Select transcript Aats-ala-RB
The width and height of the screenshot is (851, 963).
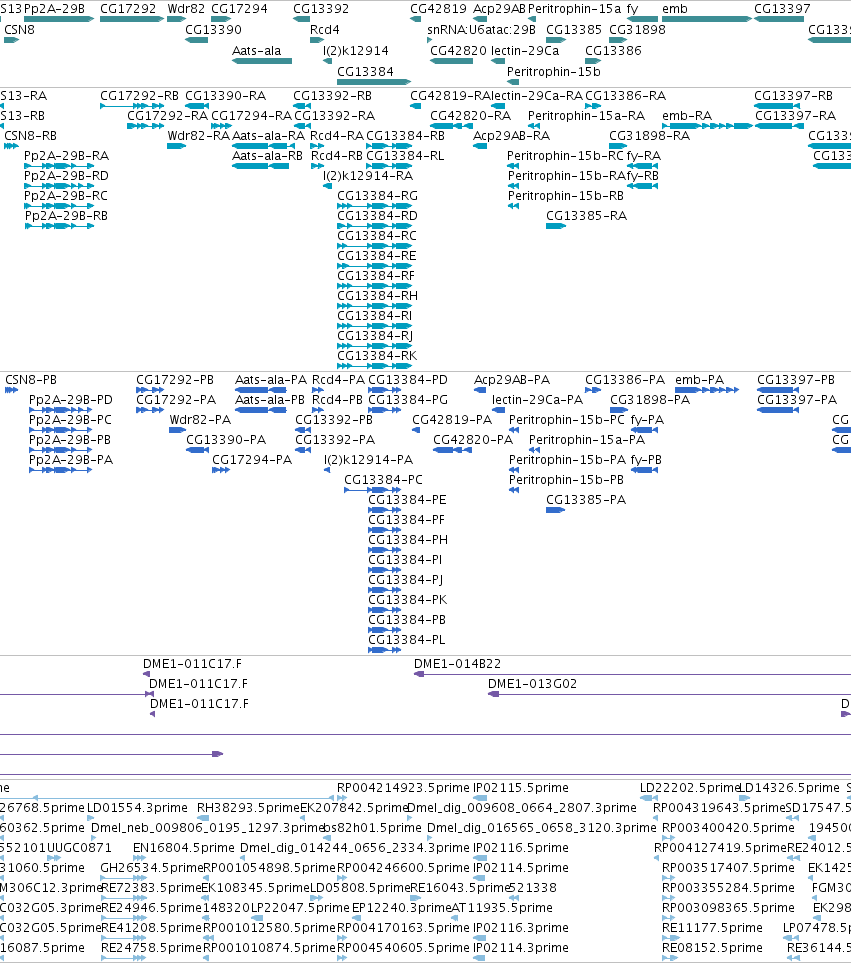[266, 156]
